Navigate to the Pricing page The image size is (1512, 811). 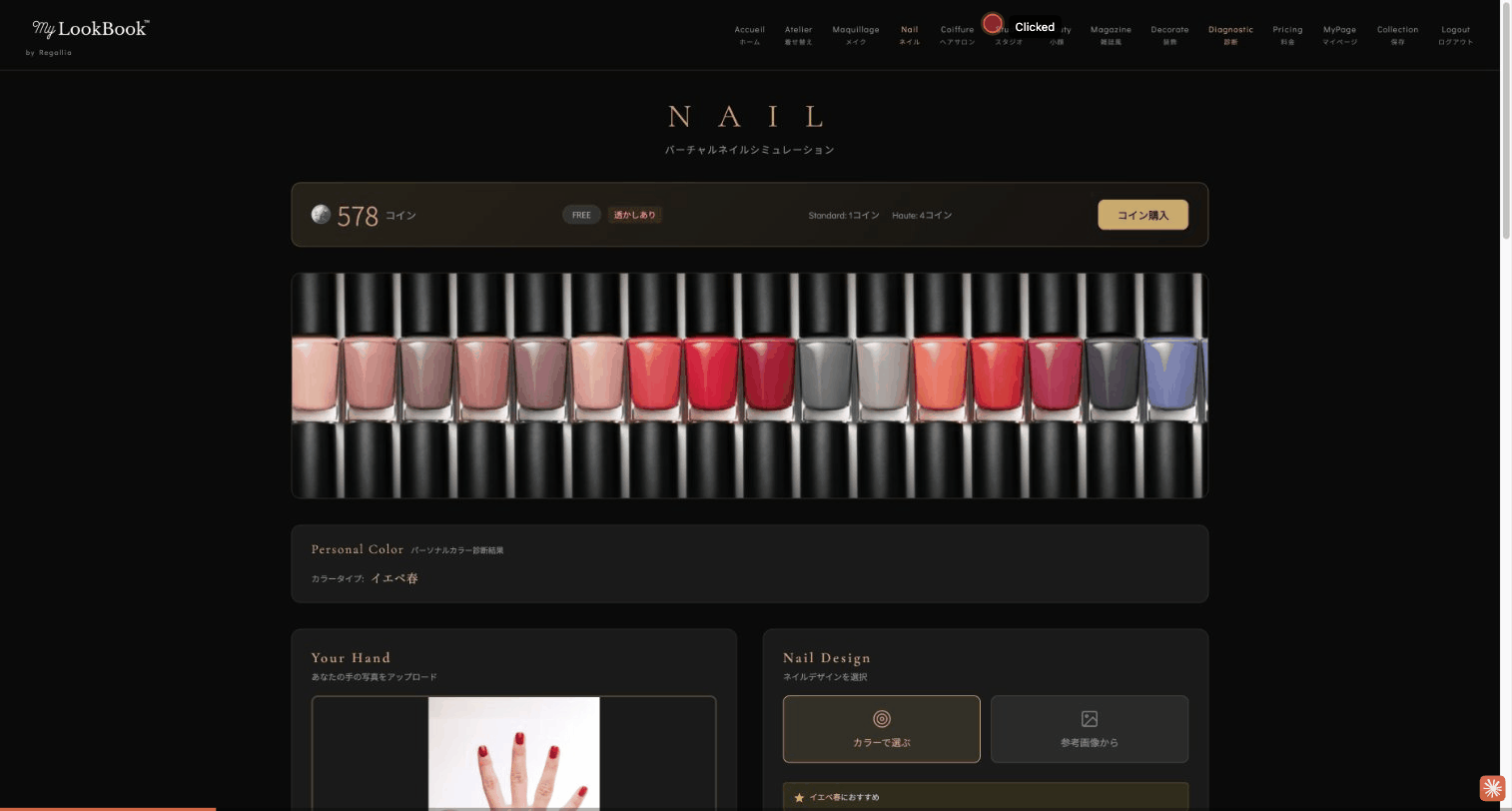(1287, 35)
